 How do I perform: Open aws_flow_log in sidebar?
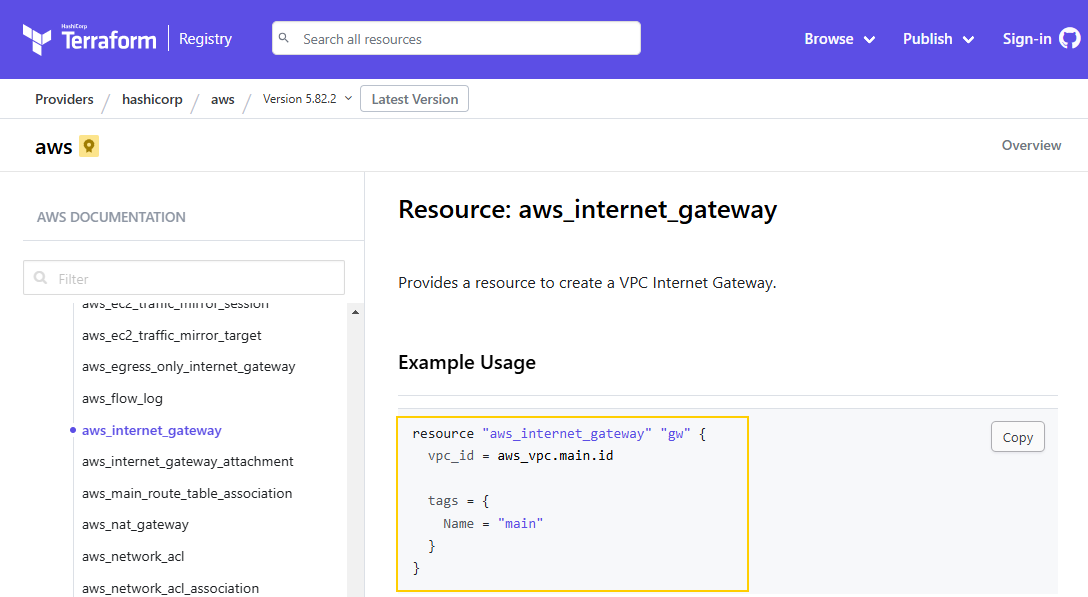(122, 398)
